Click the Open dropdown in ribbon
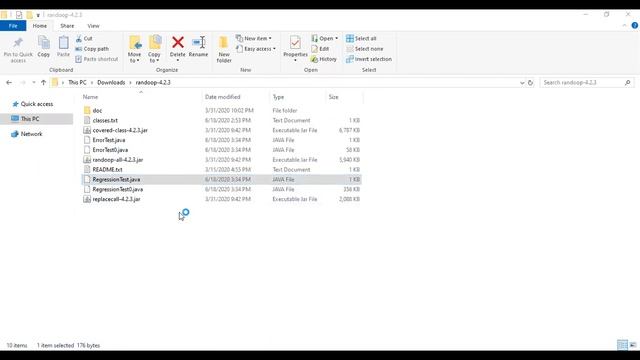640x360 pixels. click(324, 38)
